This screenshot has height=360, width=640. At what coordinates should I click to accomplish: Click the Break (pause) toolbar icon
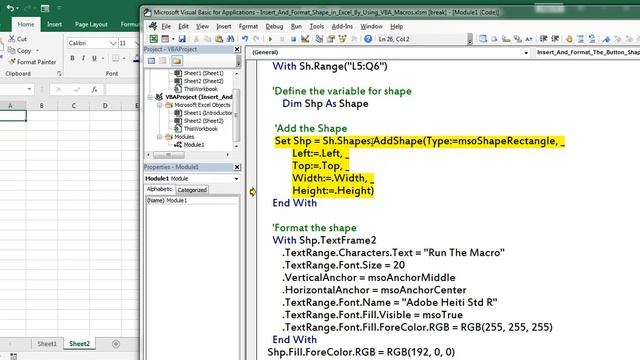click(282, 39)
